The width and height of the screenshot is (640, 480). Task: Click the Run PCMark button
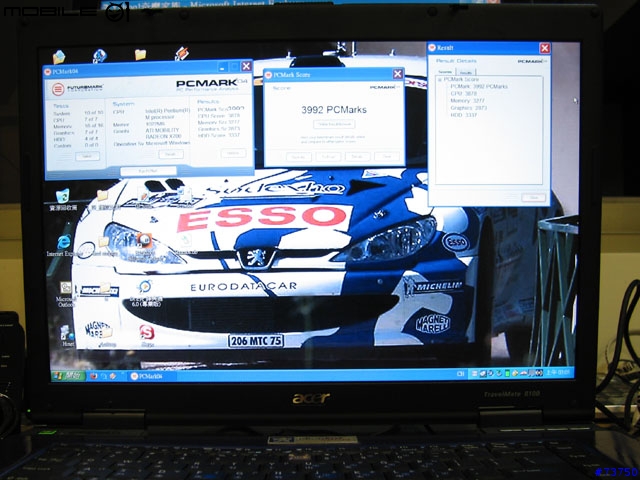pyautogui.click(x=149, y=171)
